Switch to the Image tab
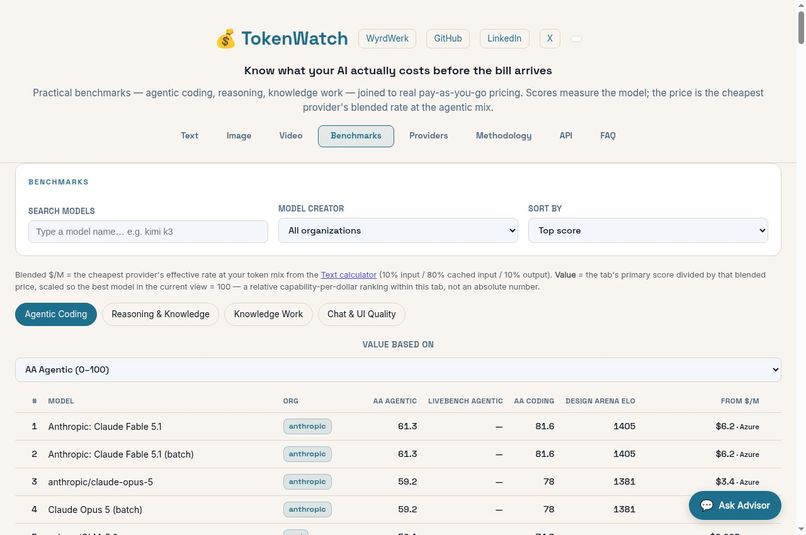806x535 pixels. click(239, 136)
